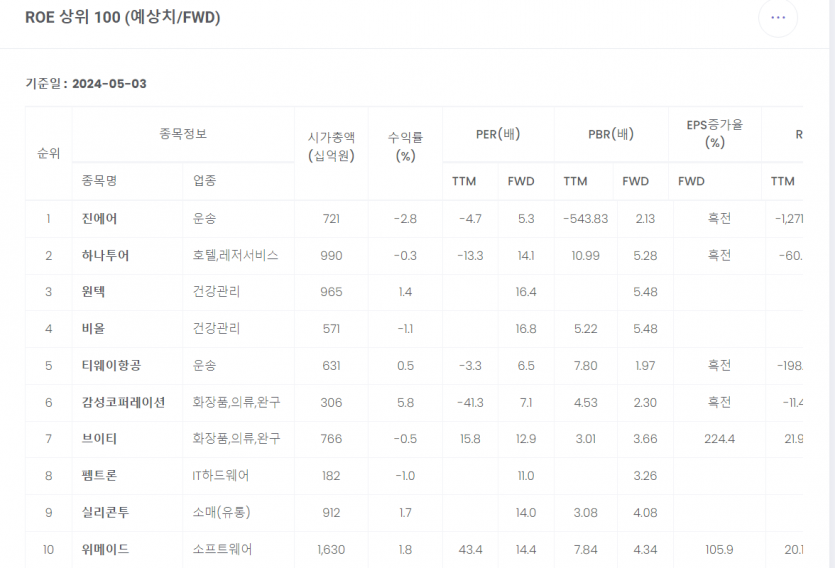Click the PBR(배) column group header
Screen dimensions: 835x568
(611, 134)
